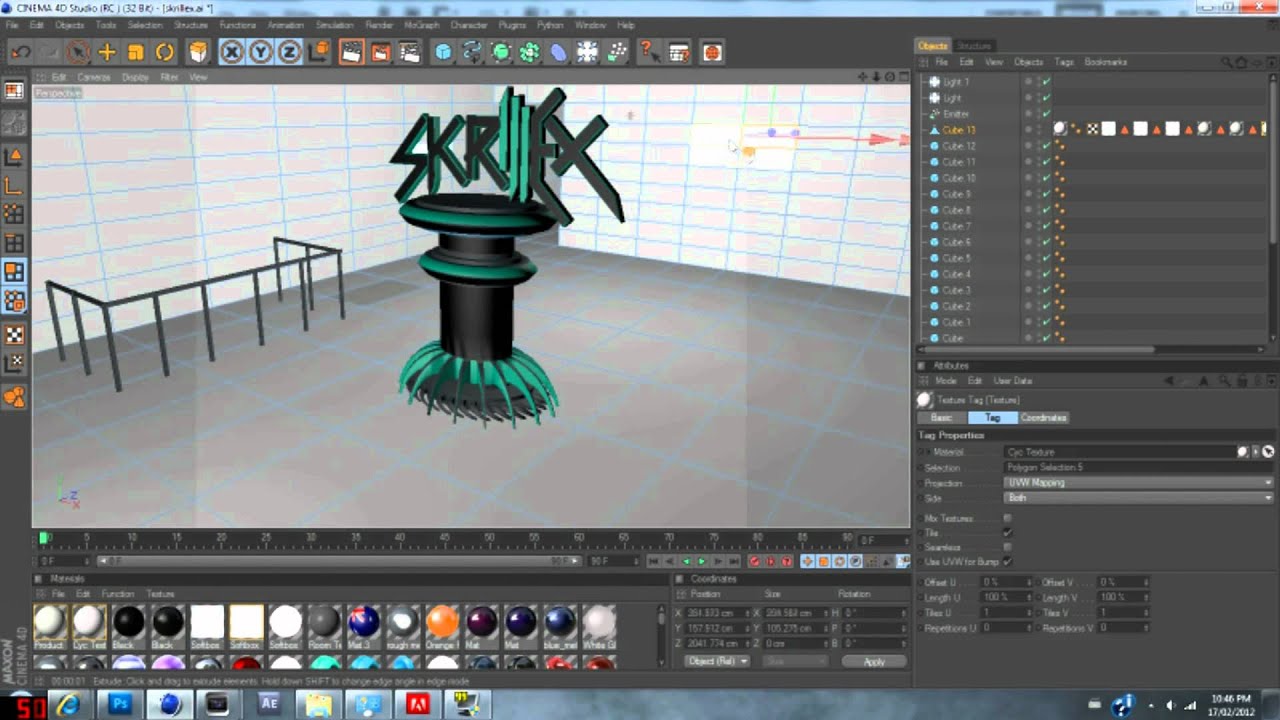This screenshot has width=1280, height=720.
Task: Render the active view clapperboard icon
Action: click(351, 52)
